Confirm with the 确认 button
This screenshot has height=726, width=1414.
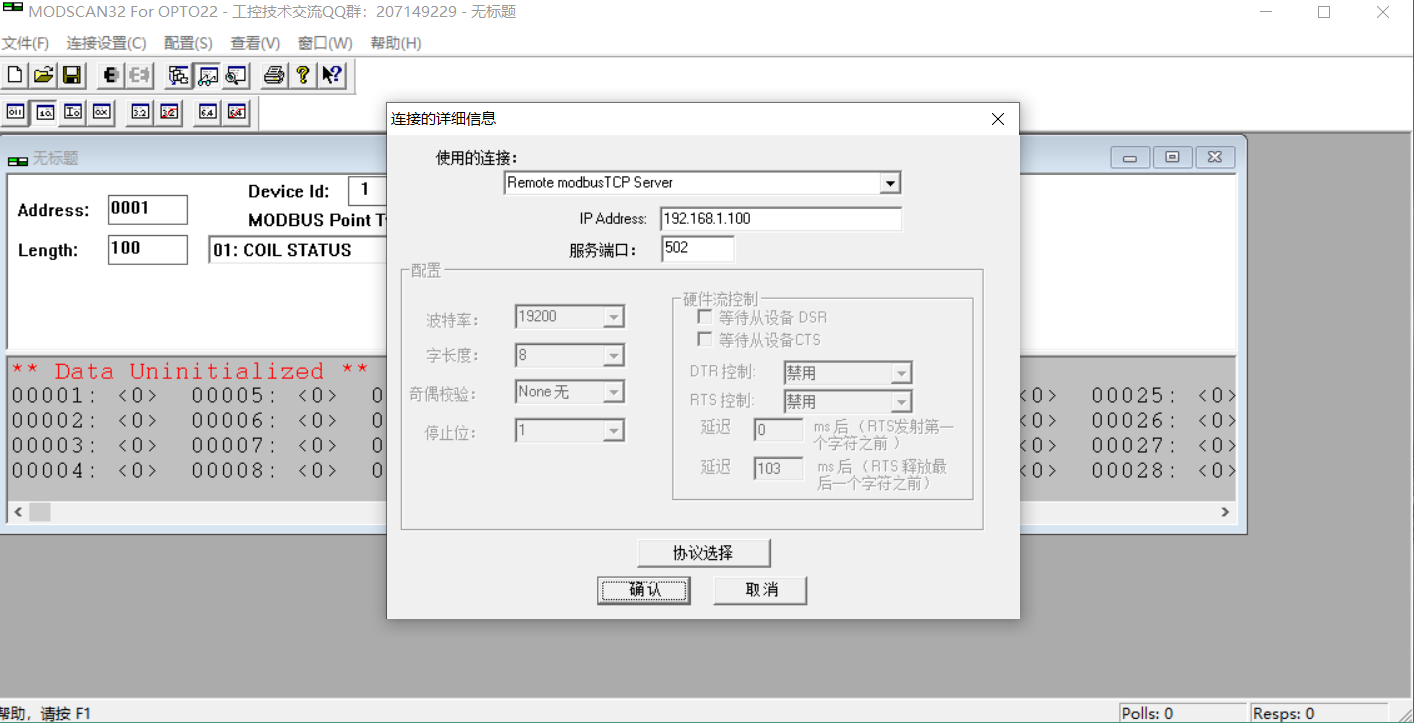644,590
